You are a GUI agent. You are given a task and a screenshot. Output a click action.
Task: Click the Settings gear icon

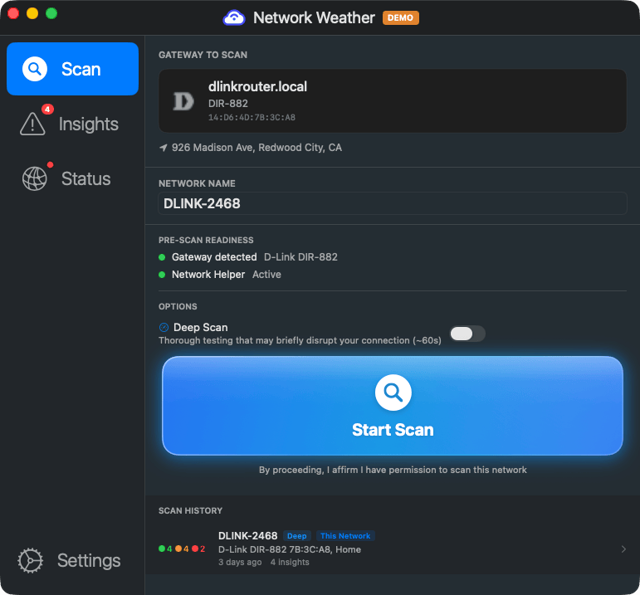click(x=30, y=560)
